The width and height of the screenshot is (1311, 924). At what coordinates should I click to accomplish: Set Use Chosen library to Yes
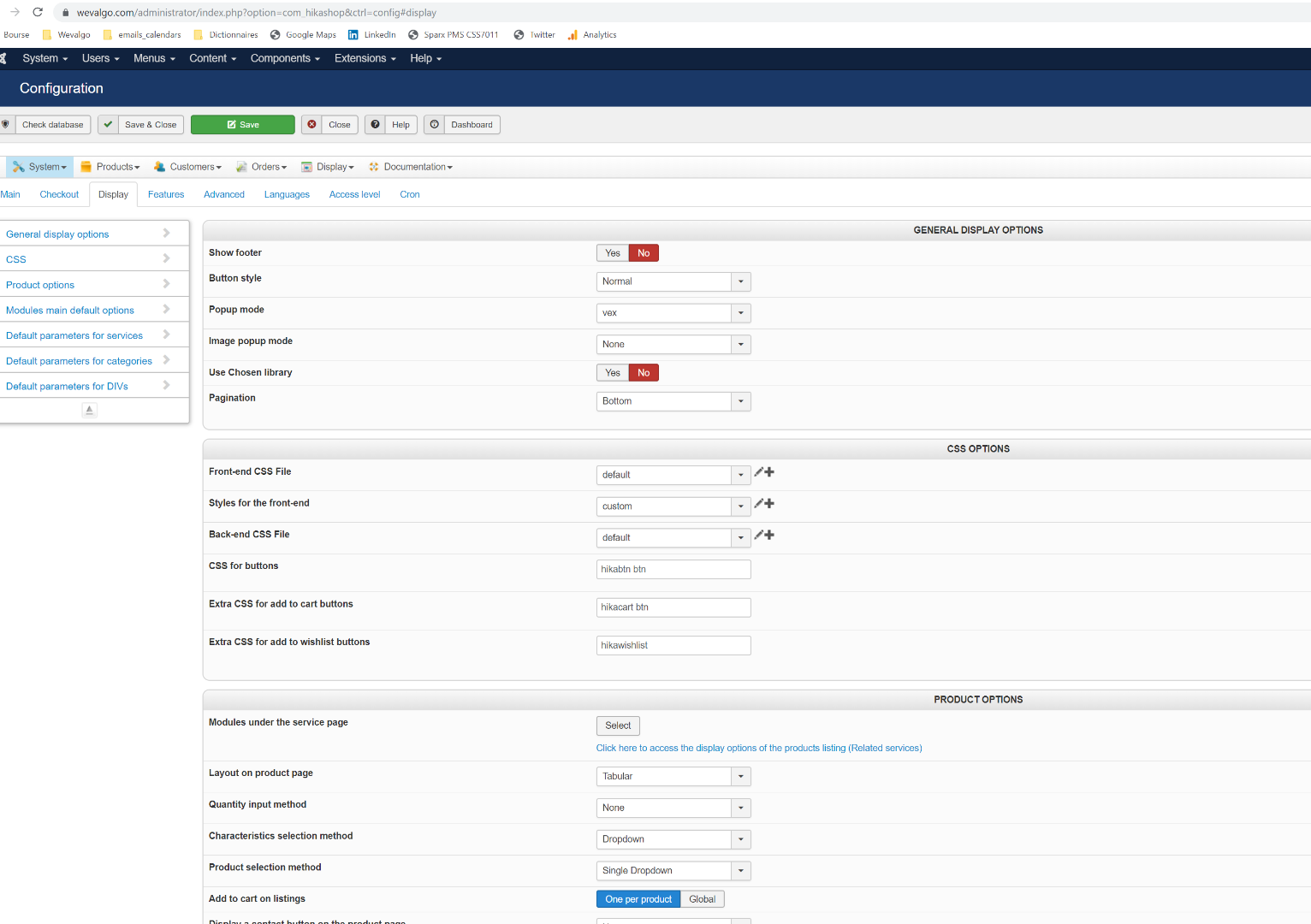click(613, 373)
